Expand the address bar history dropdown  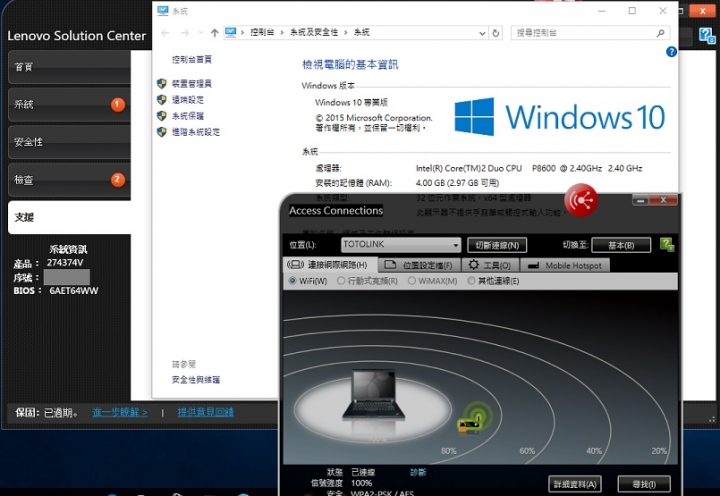482,33
